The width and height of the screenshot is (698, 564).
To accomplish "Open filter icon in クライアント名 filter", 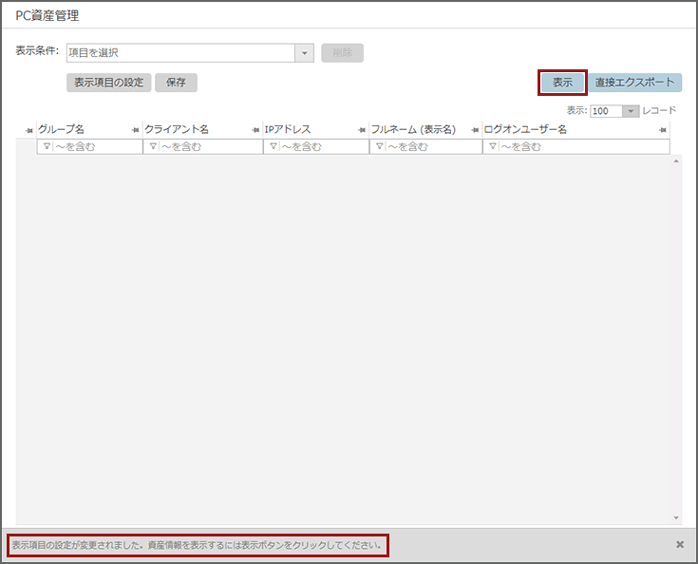I will (x=153, y=146).
